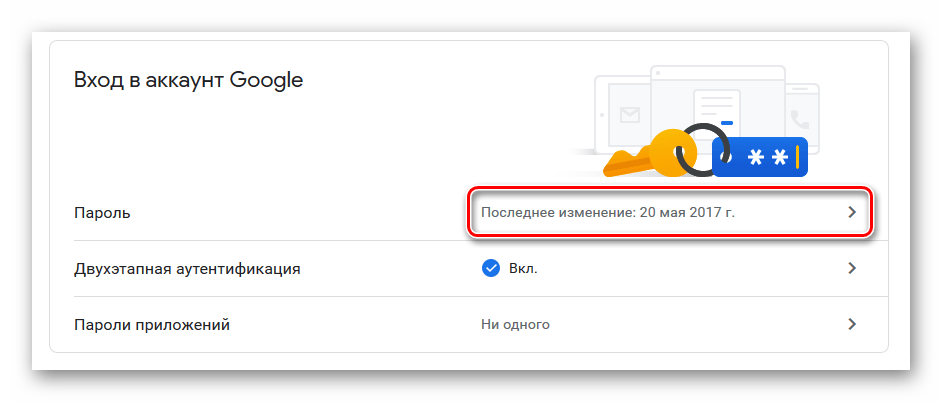Click the envelope icon in the illustration
The width and height of the screenshot is (942, 402).
coord(629,114)
